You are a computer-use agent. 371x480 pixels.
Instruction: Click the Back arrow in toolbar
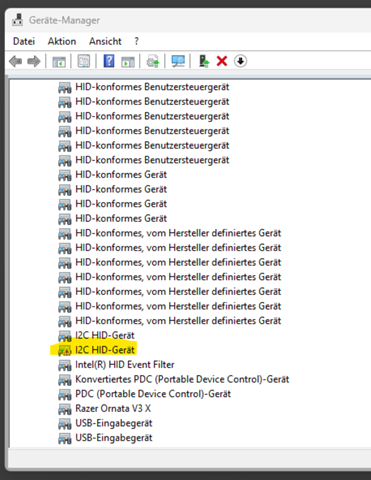click(x=15, y=61)
